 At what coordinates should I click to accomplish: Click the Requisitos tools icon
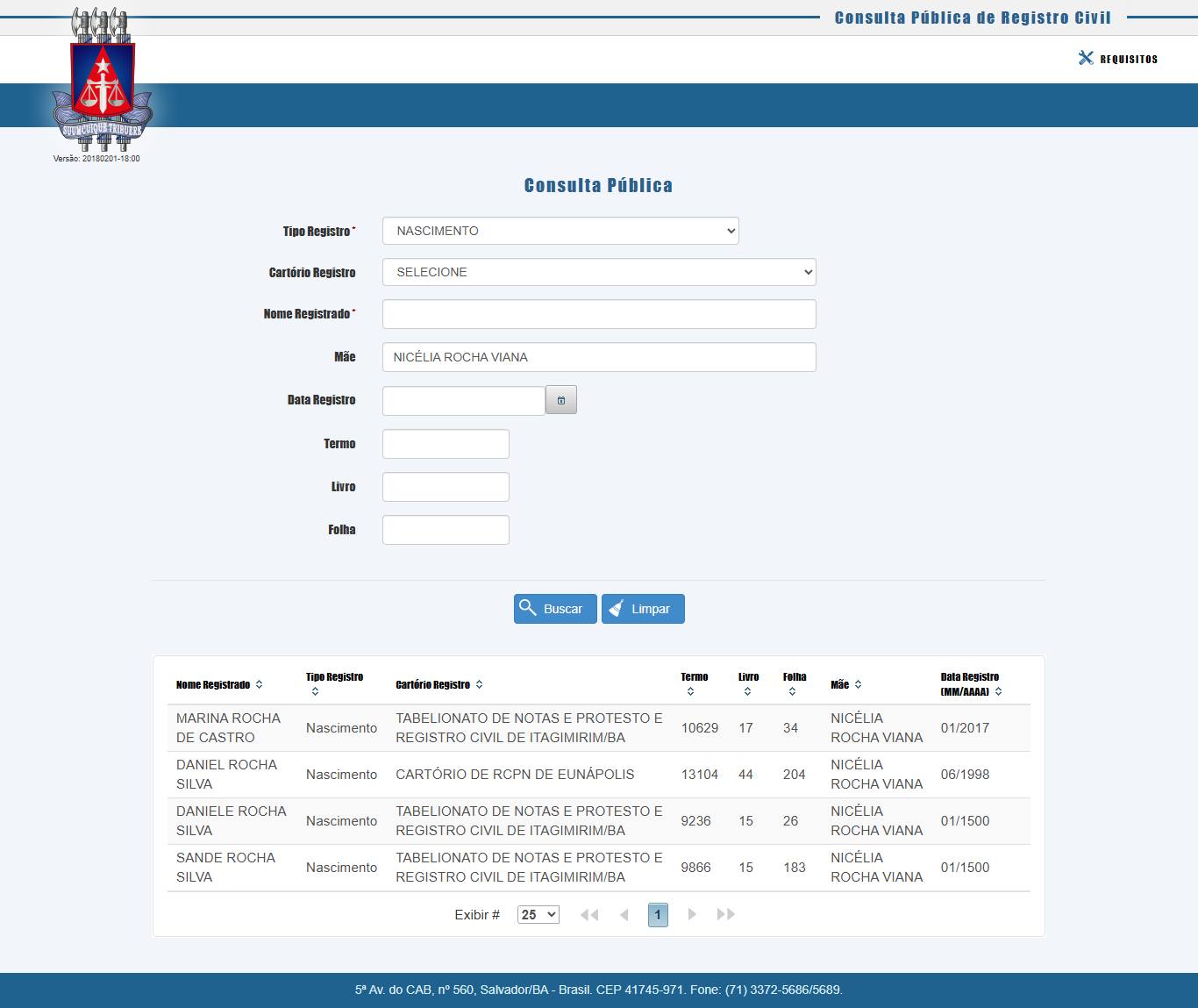coord(1086,58)
